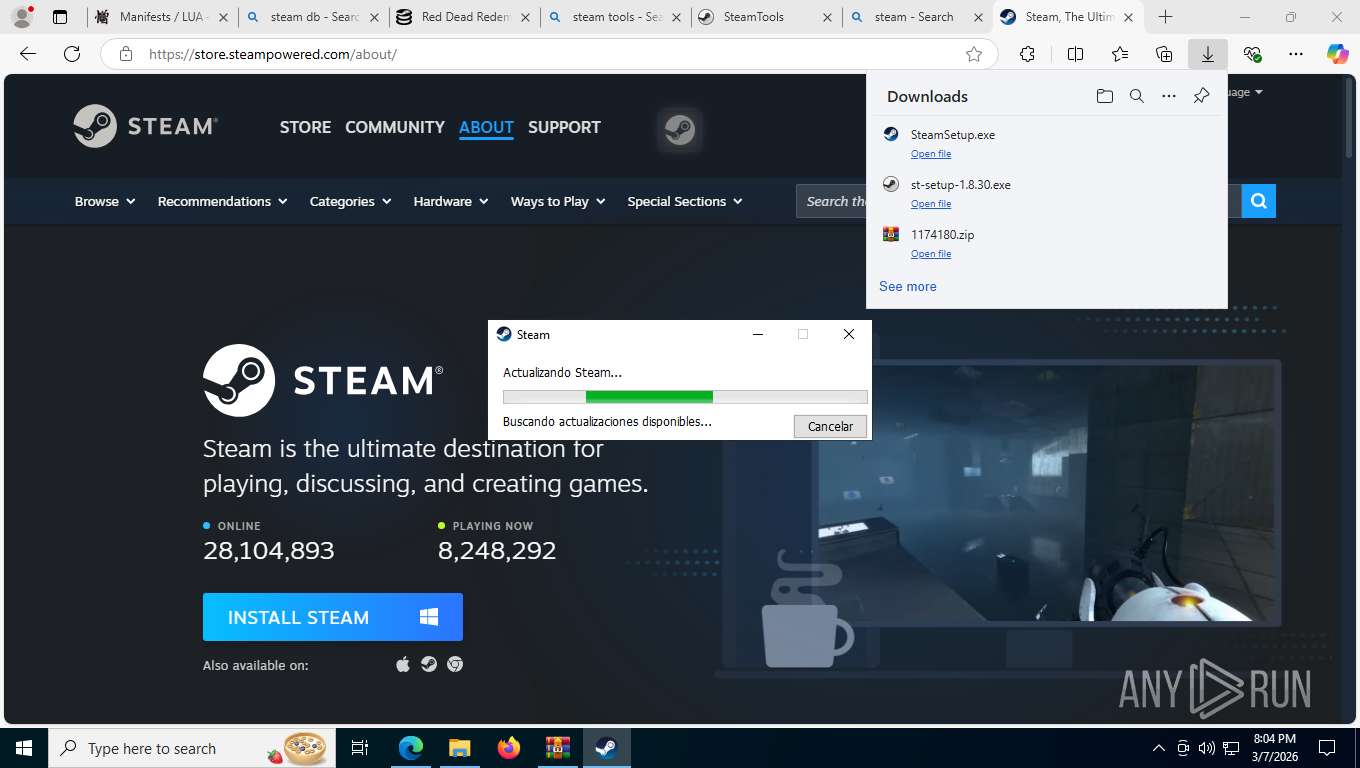
Task: Open the browser profile avatar icon
Action: tap(21, 17)
